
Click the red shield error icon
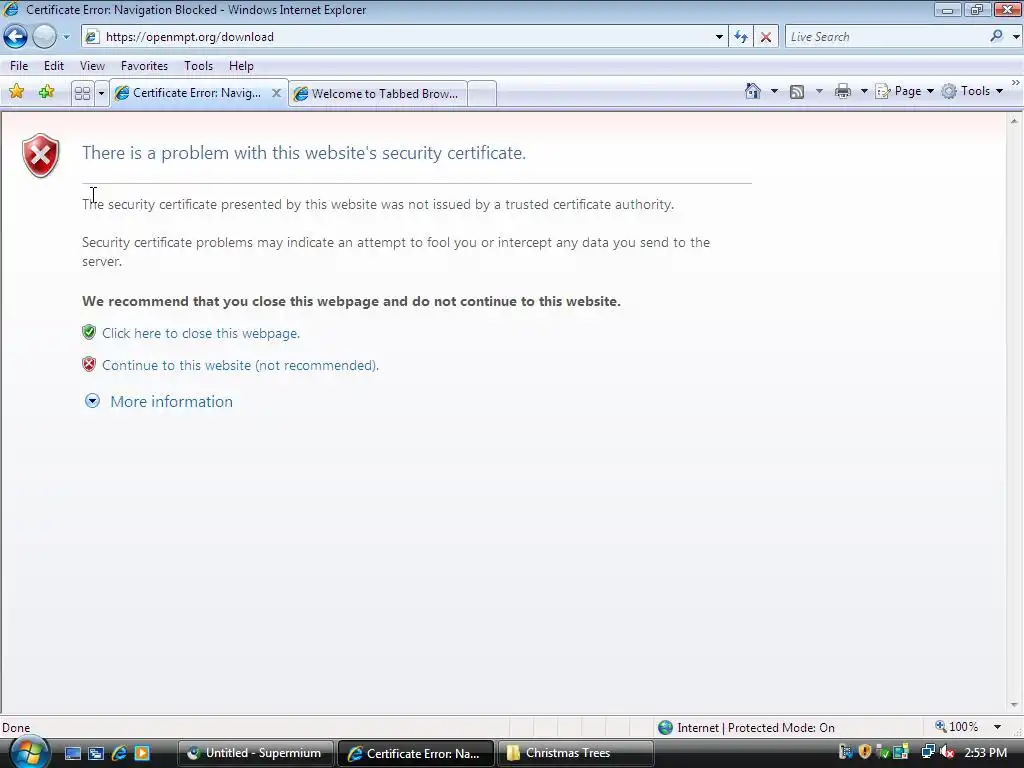point(40,155)
